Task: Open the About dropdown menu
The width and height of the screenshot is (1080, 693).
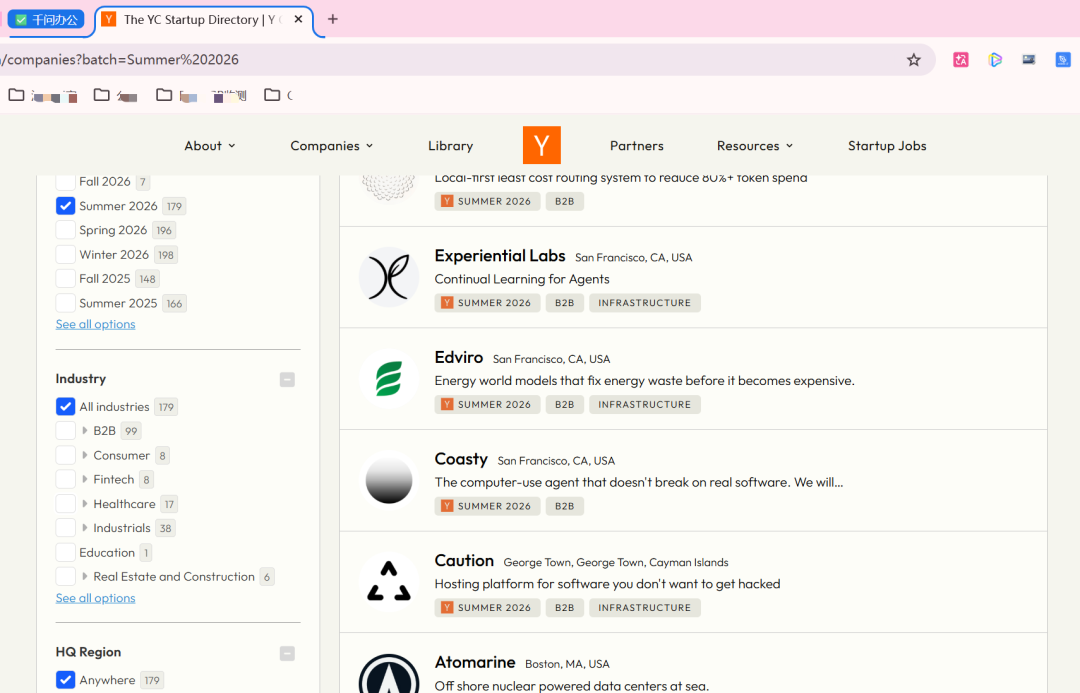Action: point(210,145)
